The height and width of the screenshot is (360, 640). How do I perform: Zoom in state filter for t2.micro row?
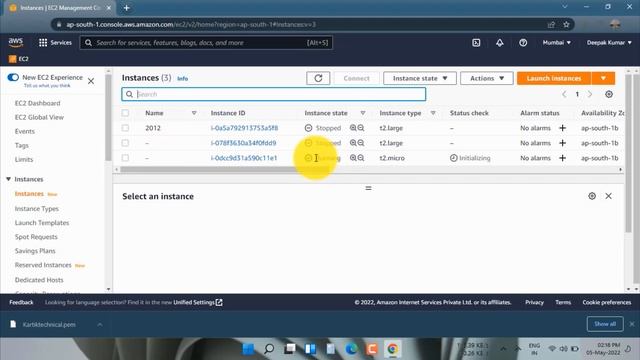(x=353, y=158)
